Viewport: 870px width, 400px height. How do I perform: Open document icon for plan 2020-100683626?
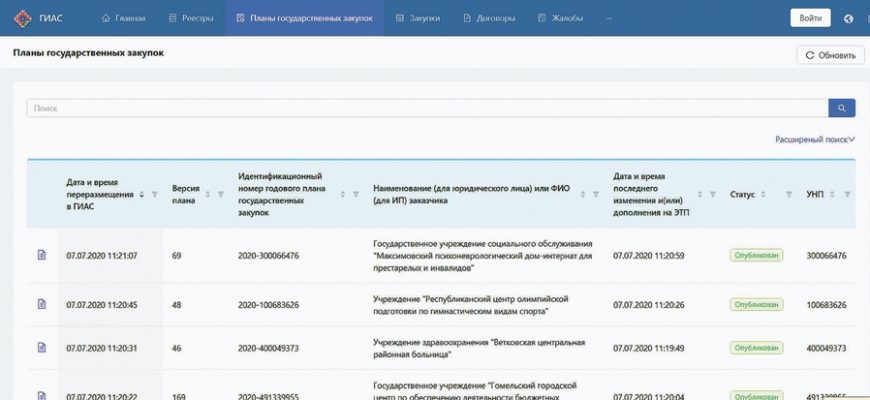[x=42, y=304]
